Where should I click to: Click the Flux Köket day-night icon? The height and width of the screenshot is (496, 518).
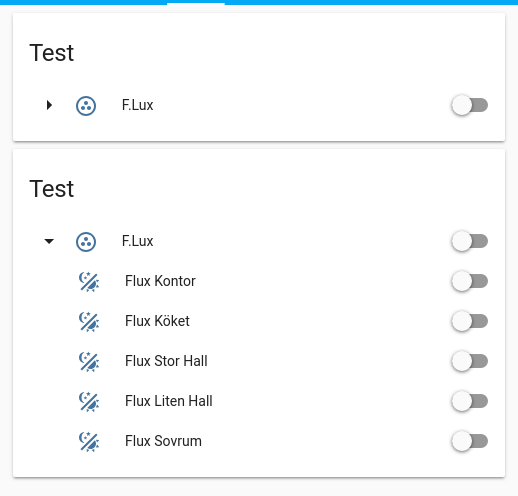tap(89, 322)
